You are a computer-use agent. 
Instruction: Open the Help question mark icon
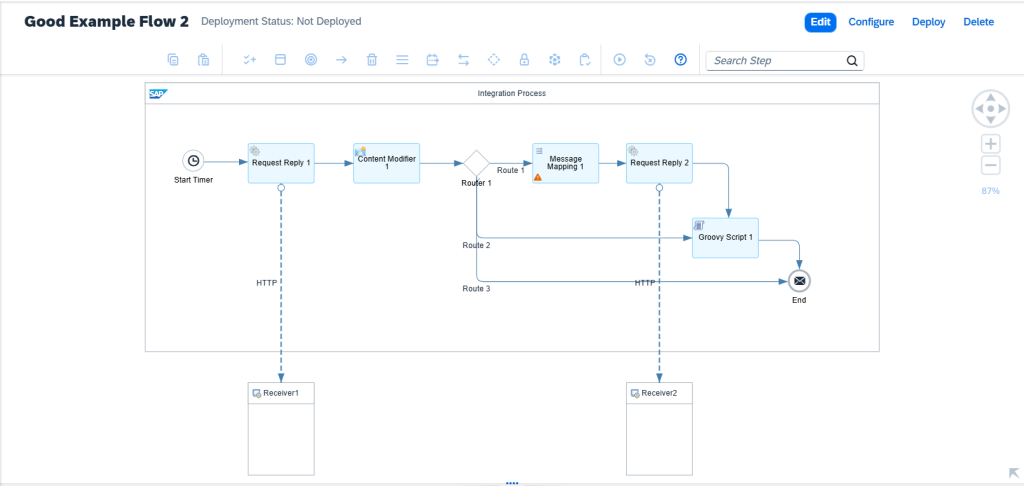[680, 60]
